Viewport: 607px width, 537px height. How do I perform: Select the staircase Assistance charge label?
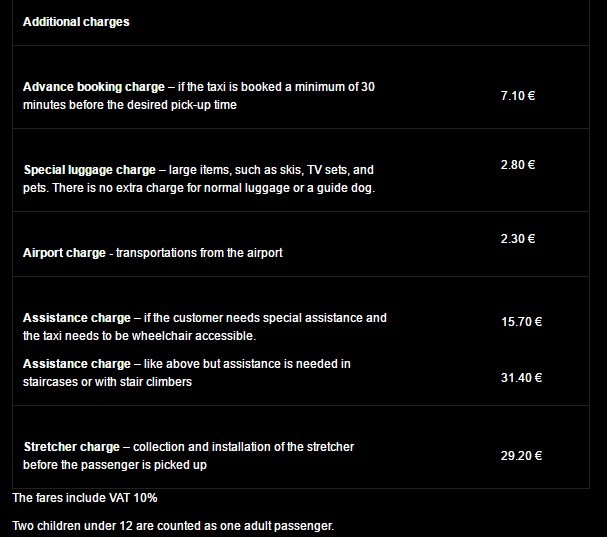click(x=77, y=364)
